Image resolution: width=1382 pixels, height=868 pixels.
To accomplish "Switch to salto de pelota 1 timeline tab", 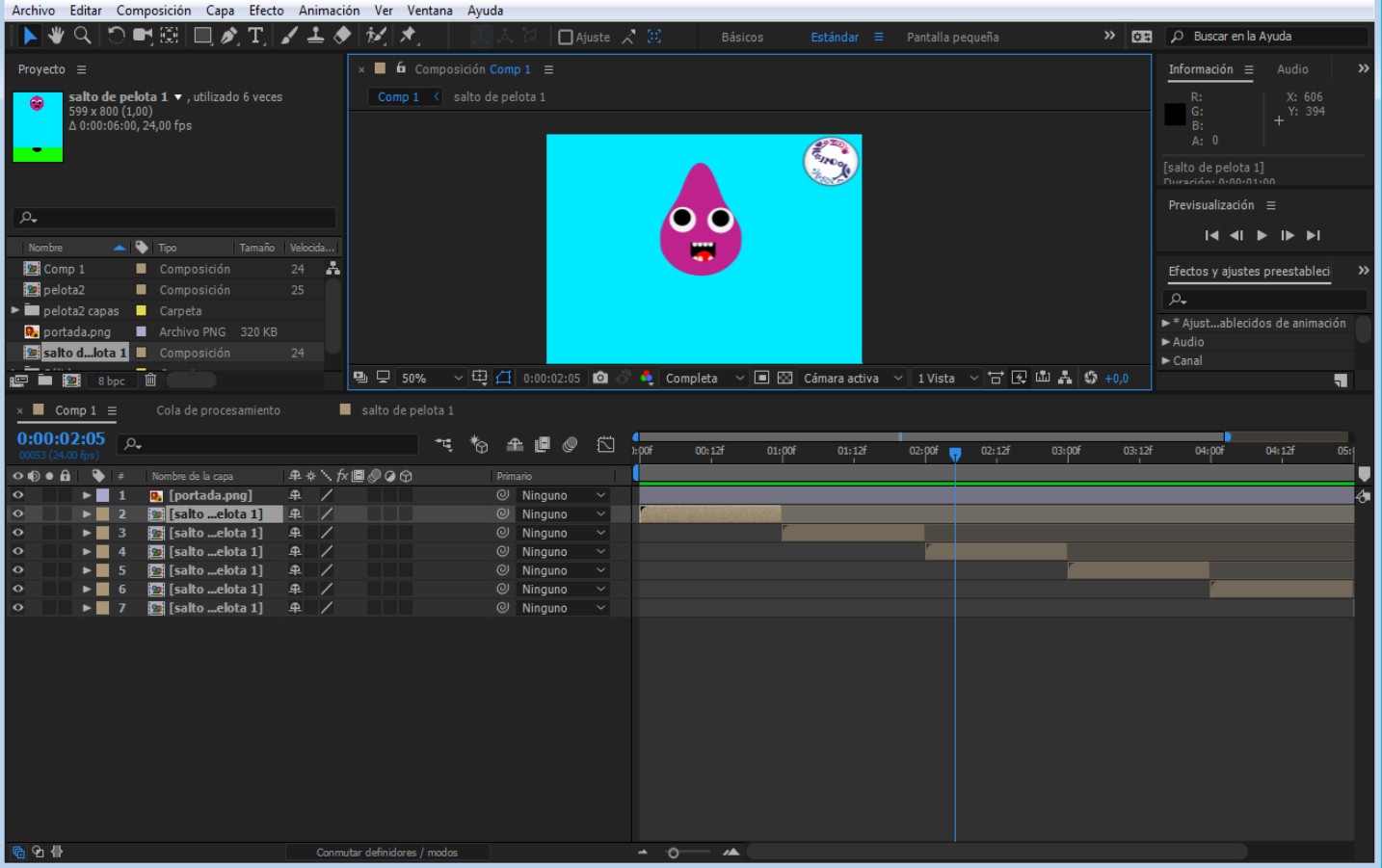I will tap(407, 410).
